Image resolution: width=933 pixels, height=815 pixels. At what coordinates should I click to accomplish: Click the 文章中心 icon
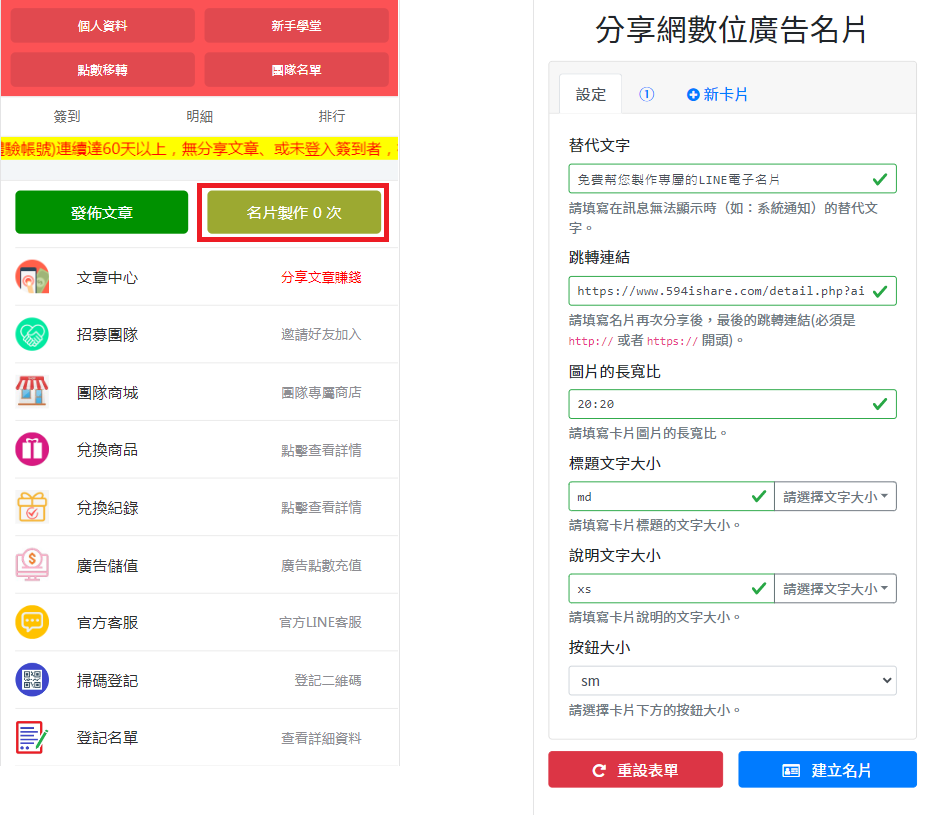[32, 277]
